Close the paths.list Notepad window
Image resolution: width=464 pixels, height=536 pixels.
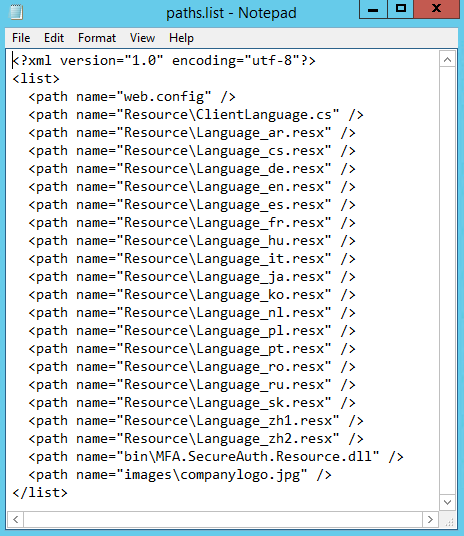tap(436, 9)
